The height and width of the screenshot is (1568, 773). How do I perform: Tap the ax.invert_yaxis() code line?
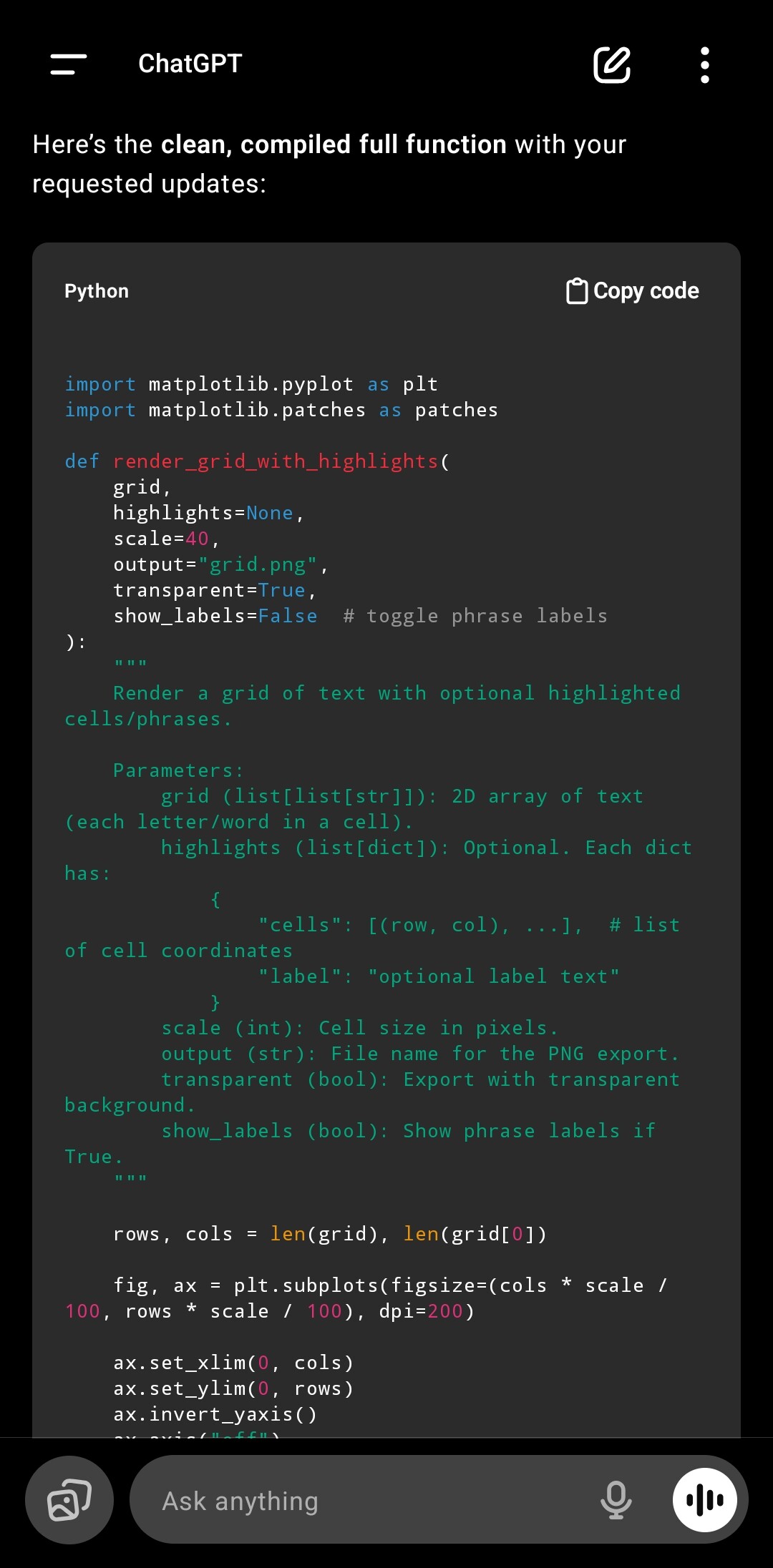(x=215, y=1414)
